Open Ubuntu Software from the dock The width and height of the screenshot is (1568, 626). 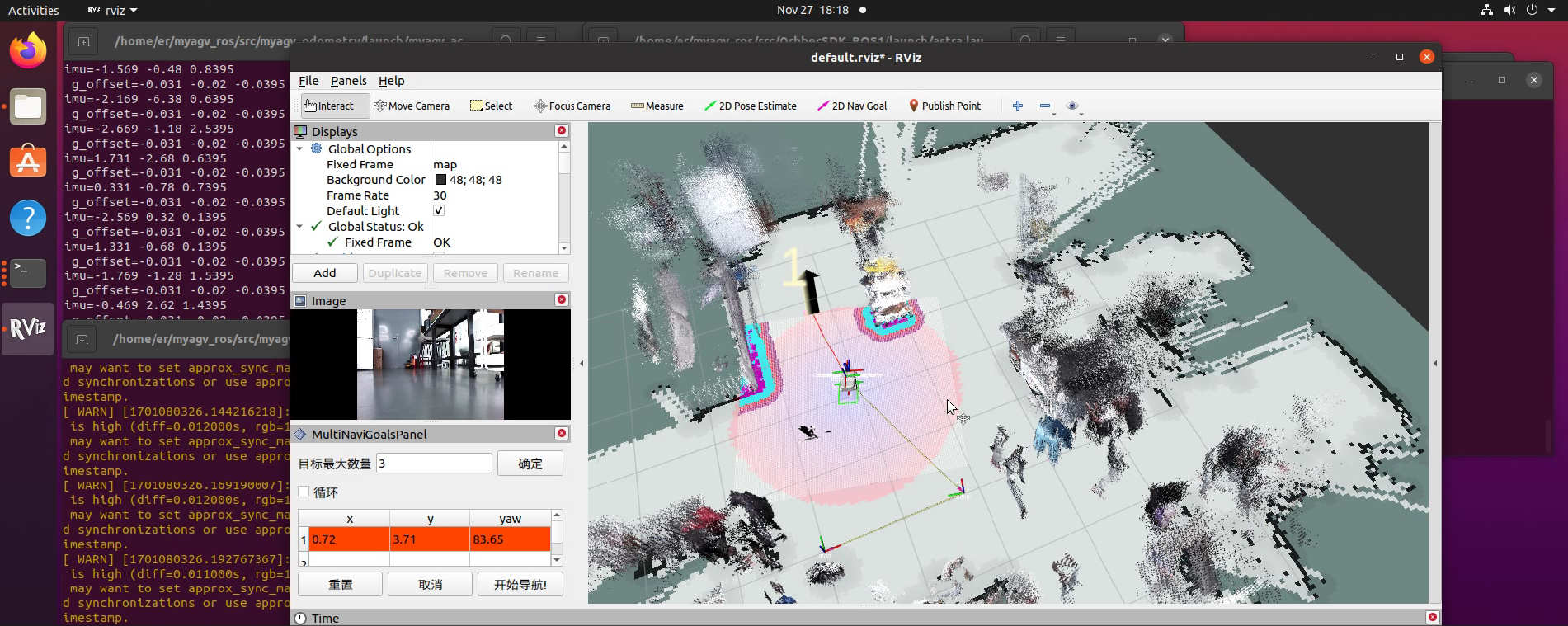tap(28, 162)
